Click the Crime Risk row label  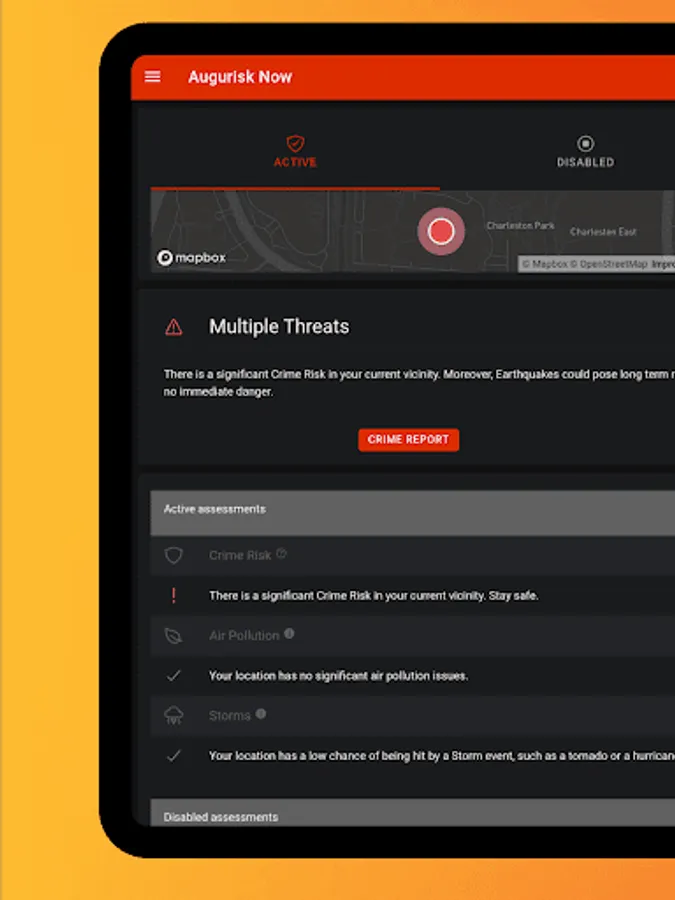[x=240, y=555]
